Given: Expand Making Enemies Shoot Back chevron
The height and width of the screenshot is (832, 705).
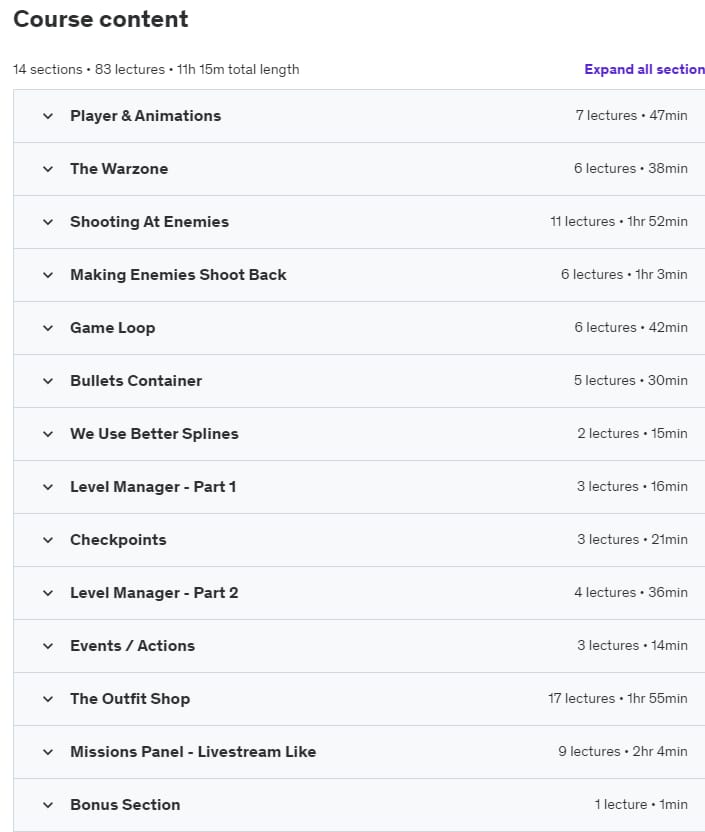Looking at the screenshot, I should [x=48, y=275].
